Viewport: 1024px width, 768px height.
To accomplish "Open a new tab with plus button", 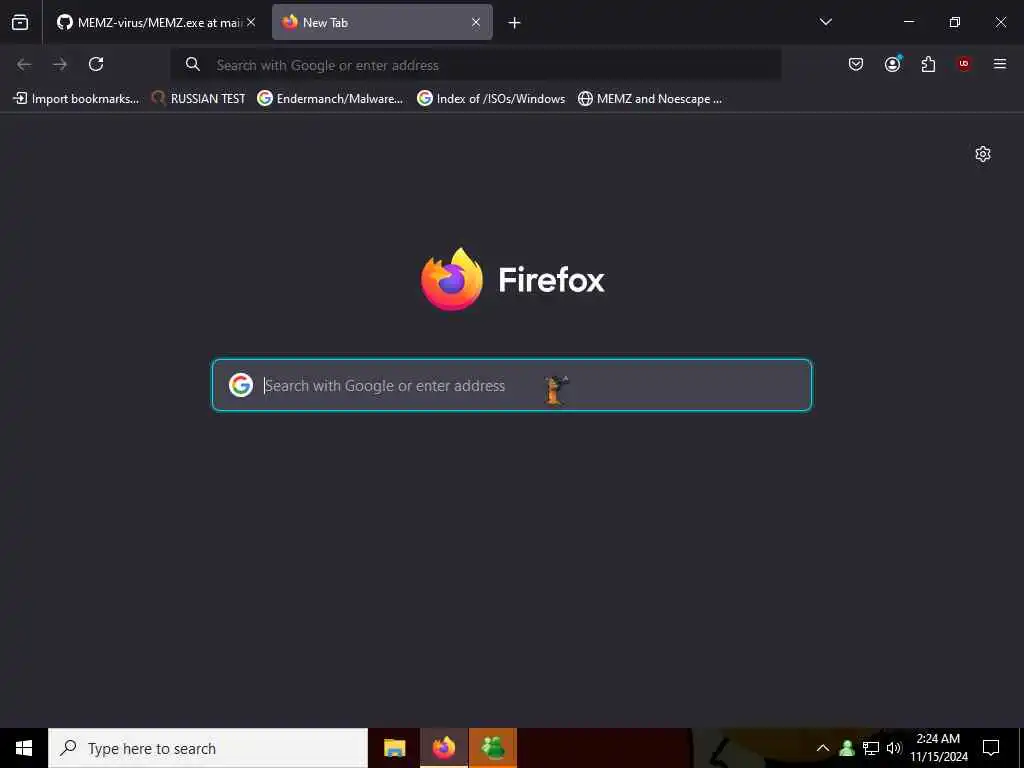I will (515, 23).
